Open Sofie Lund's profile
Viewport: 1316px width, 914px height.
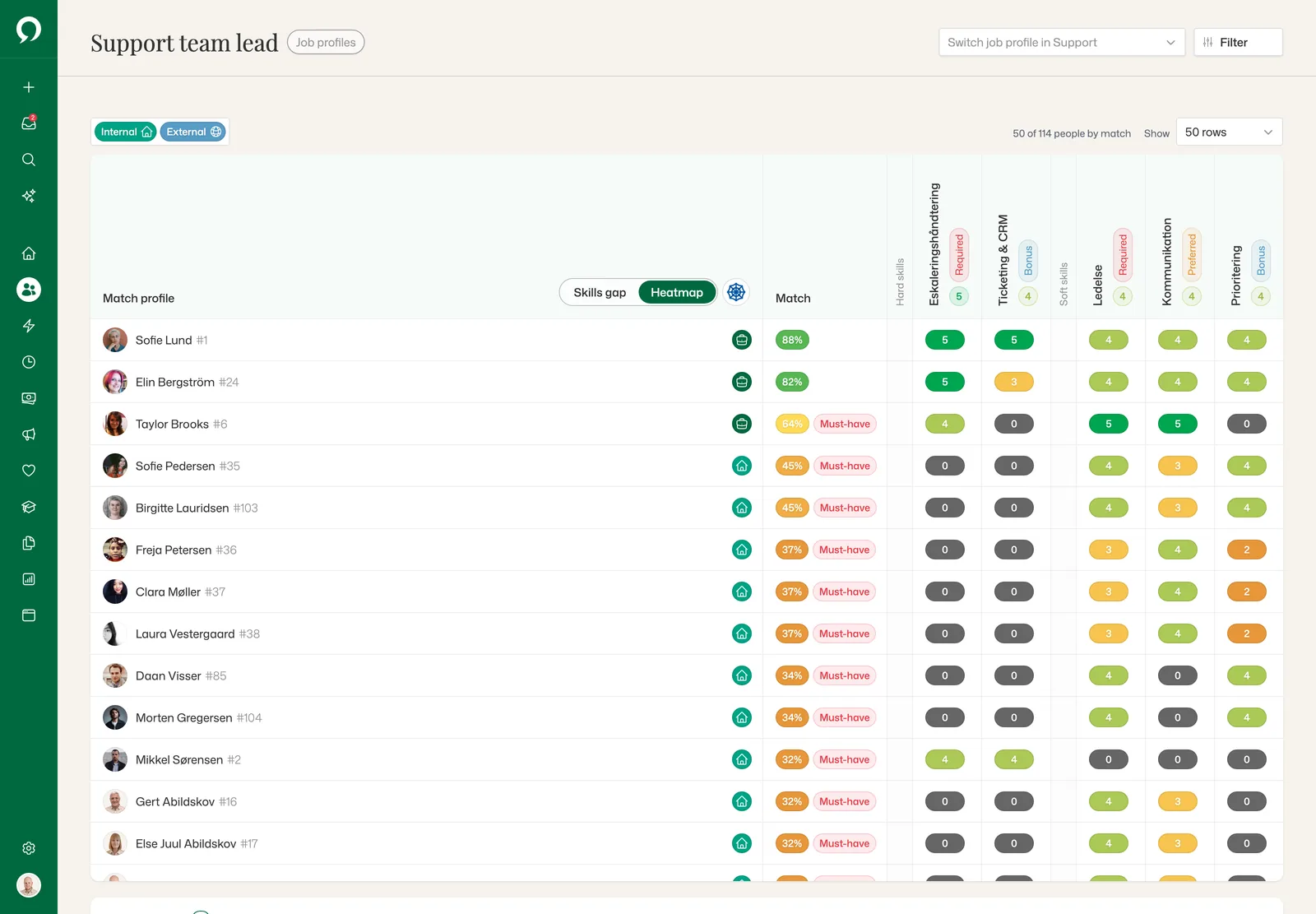pos(164,340)
